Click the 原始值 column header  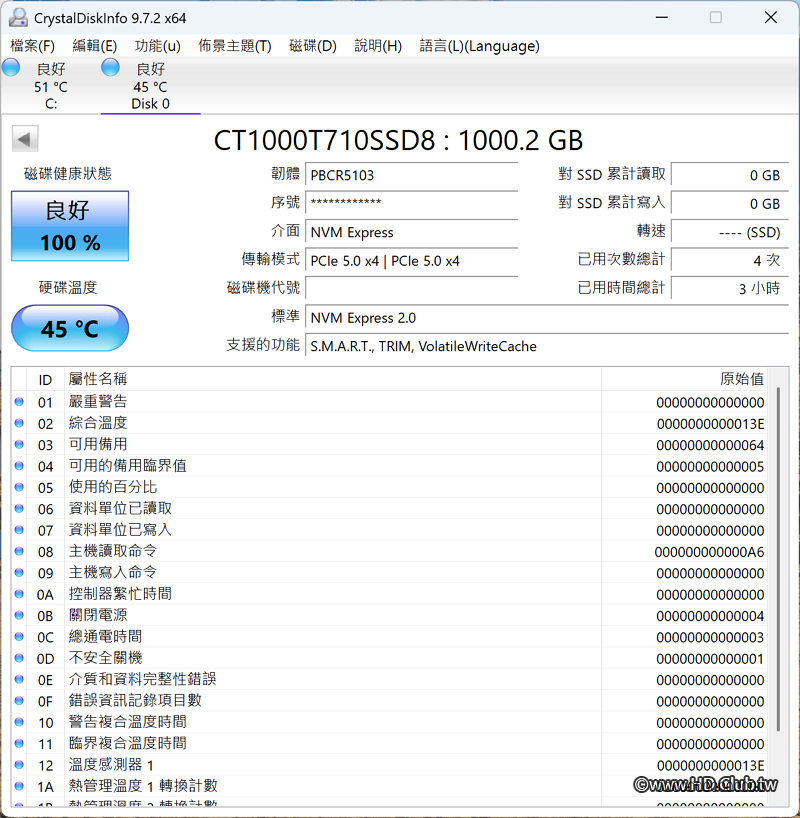(684, 379)
